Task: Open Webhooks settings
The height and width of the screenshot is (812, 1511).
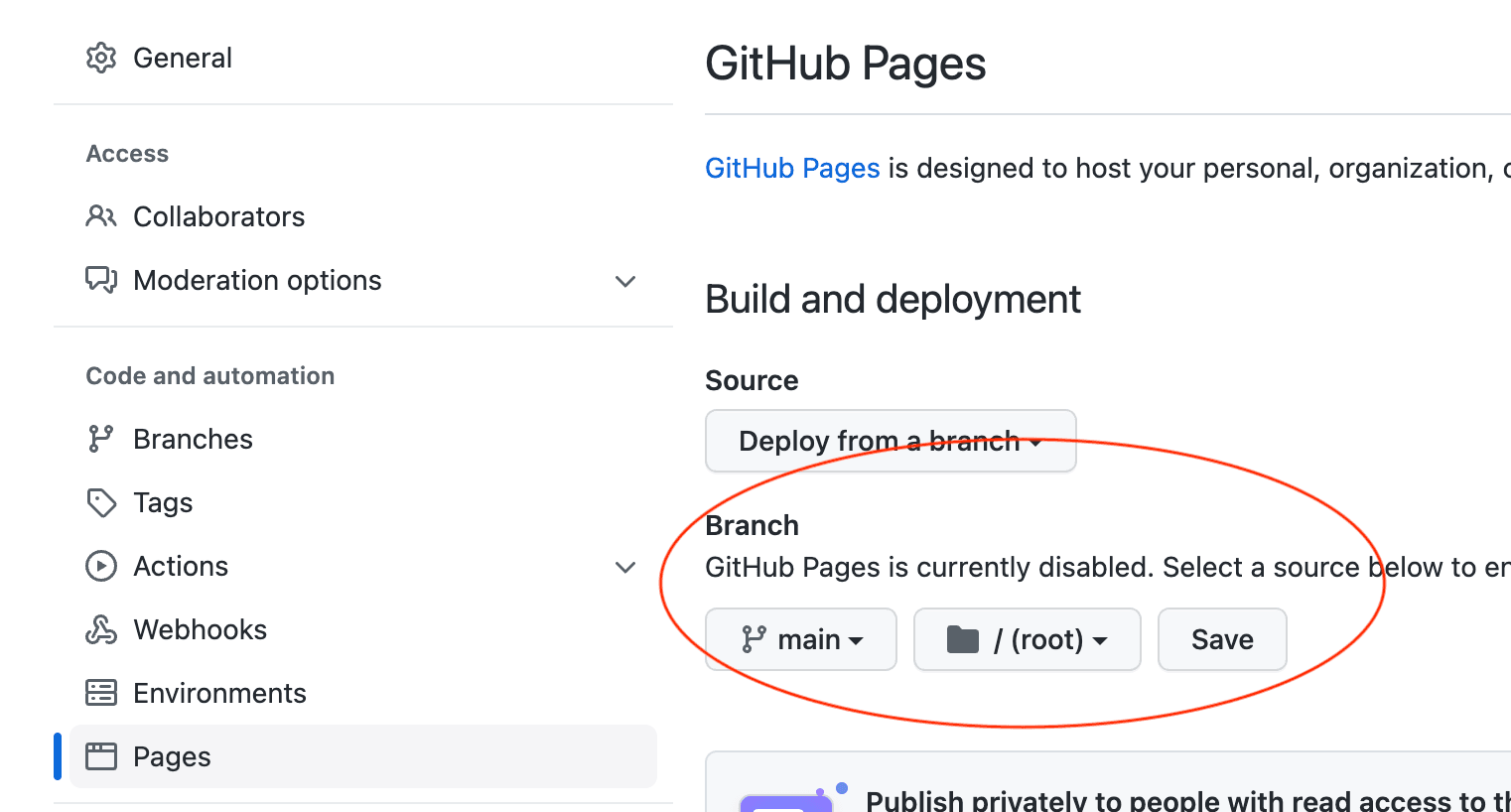Action: point(363,629)
